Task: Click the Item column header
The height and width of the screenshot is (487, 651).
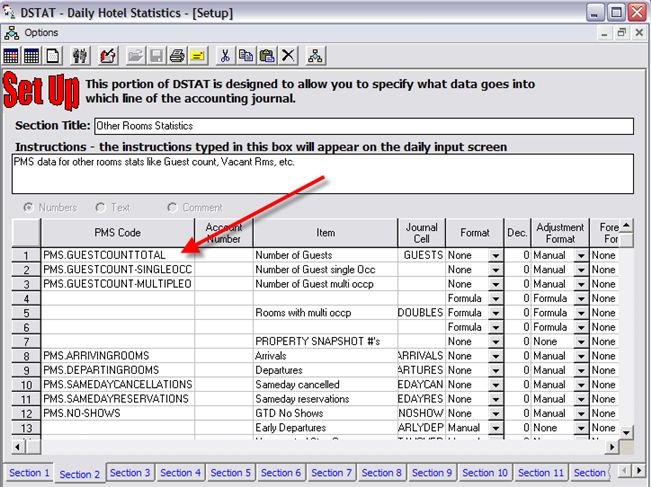Action: (x=325, y=232)
